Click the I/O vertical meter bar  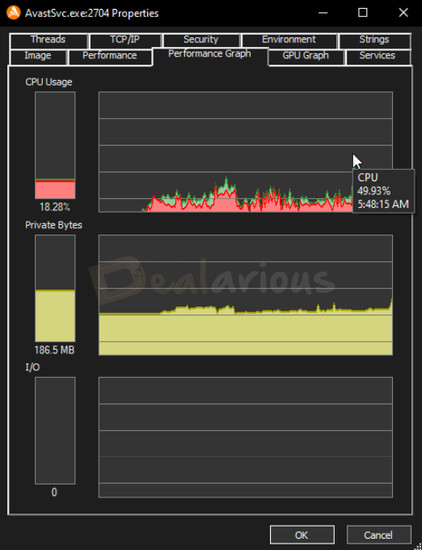(55, 431)
